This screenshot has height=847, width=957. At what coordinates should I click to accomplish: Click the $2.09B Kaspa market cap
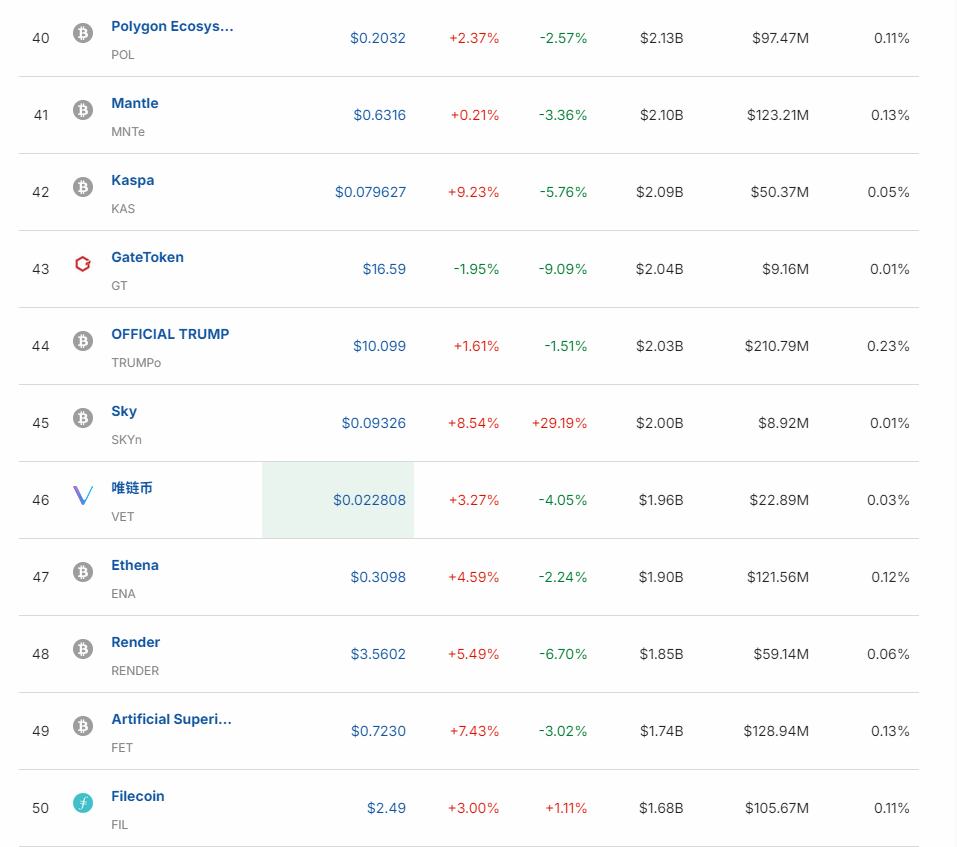point(660,192)
